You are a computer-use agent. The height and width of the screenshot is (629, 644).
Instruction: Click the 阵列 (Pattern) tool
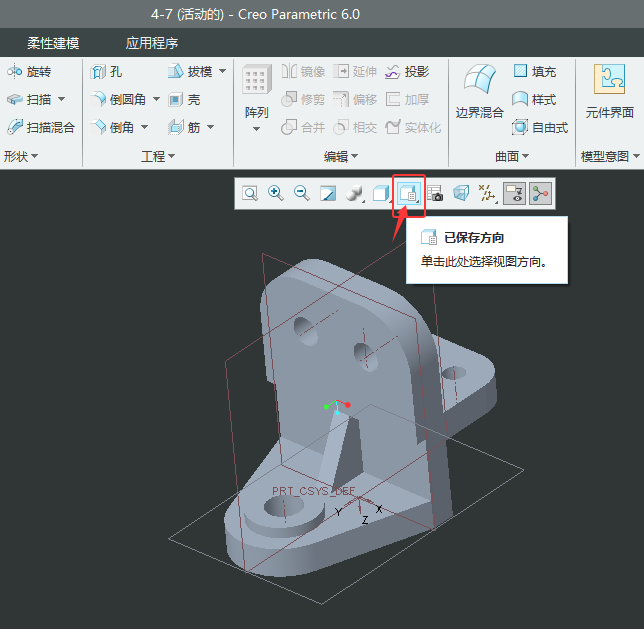256,90
